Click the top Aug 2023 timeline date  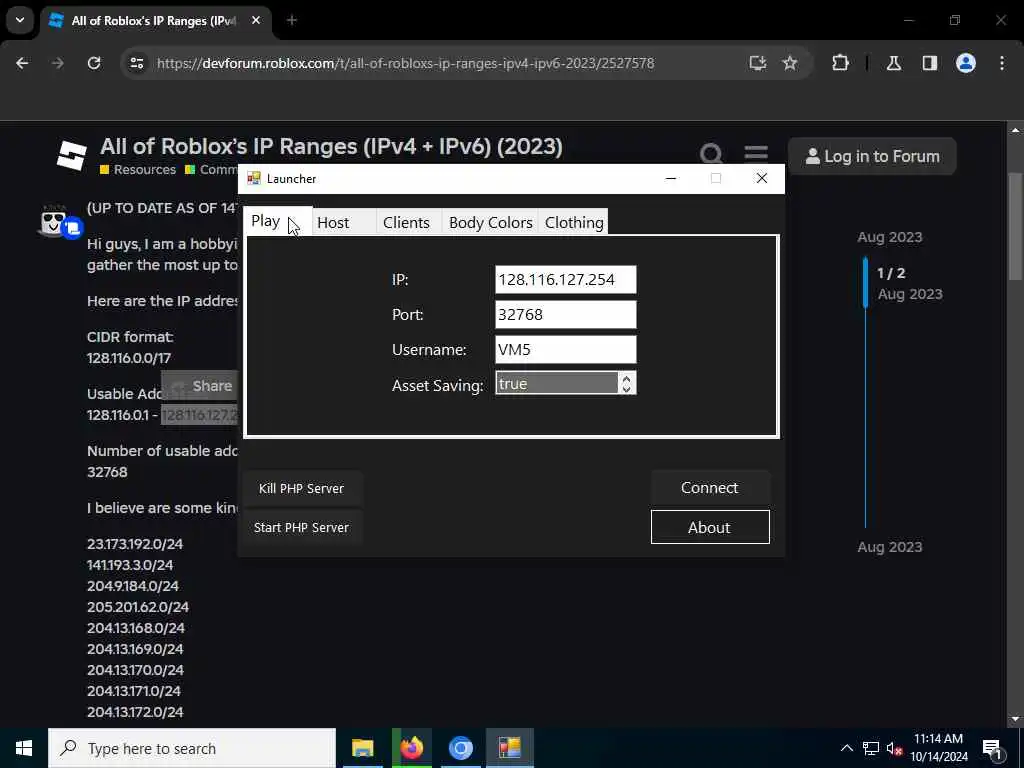[889, 237]
